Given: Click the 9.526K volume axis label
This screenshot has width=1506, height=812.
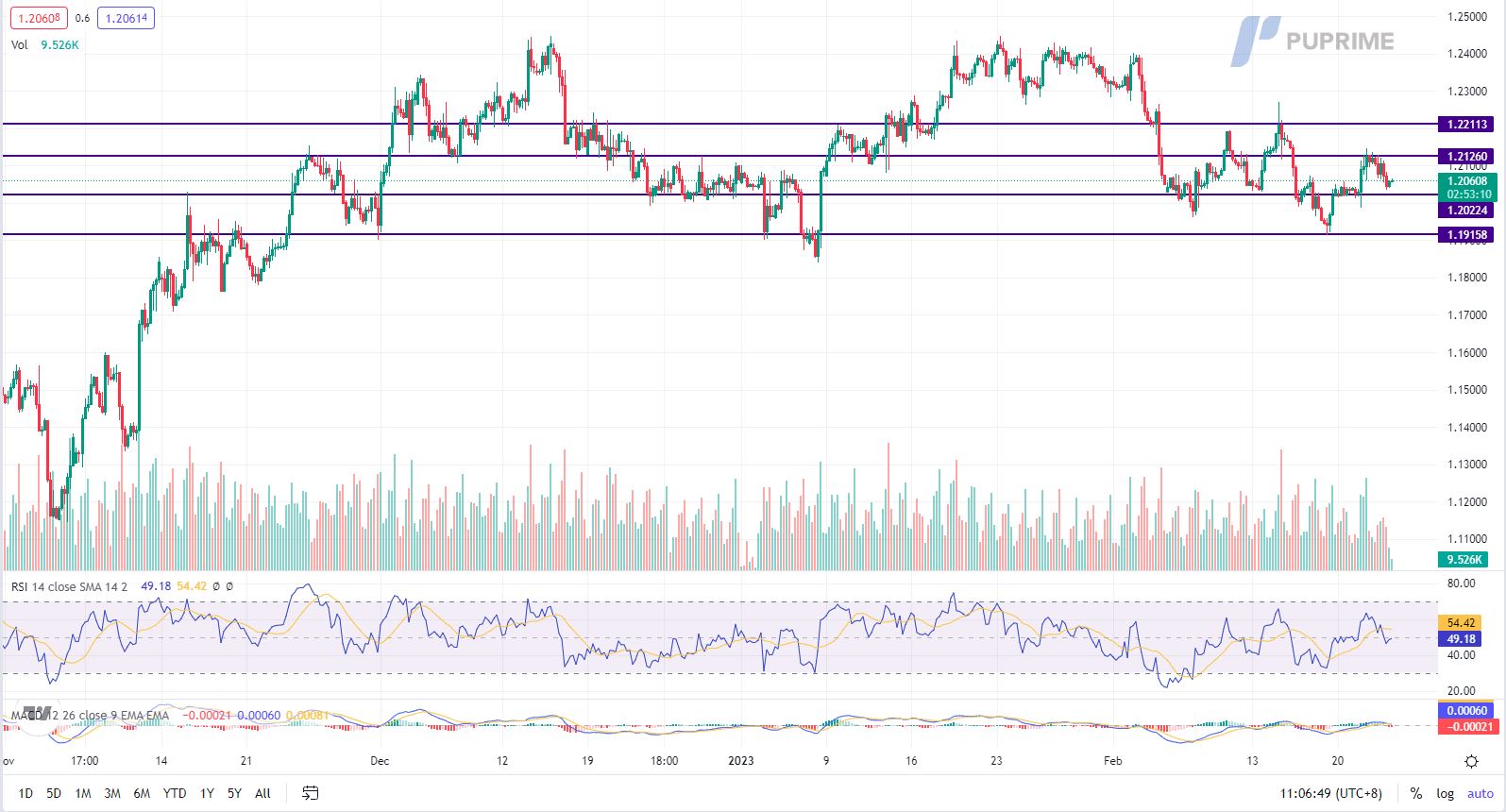Looking at the screenshot, I should pos(1463,560).
